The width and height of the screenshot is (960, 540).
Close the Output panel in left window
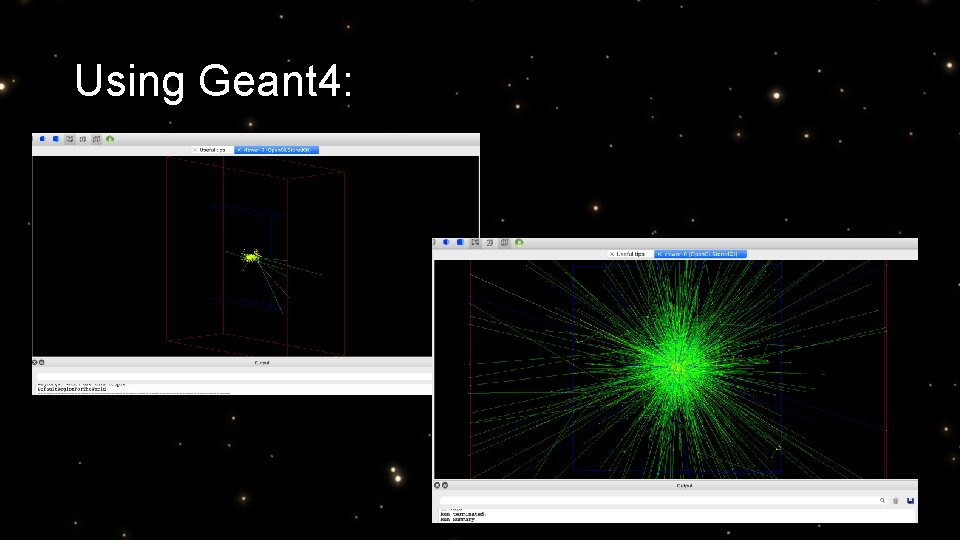[x=35, y=362]
